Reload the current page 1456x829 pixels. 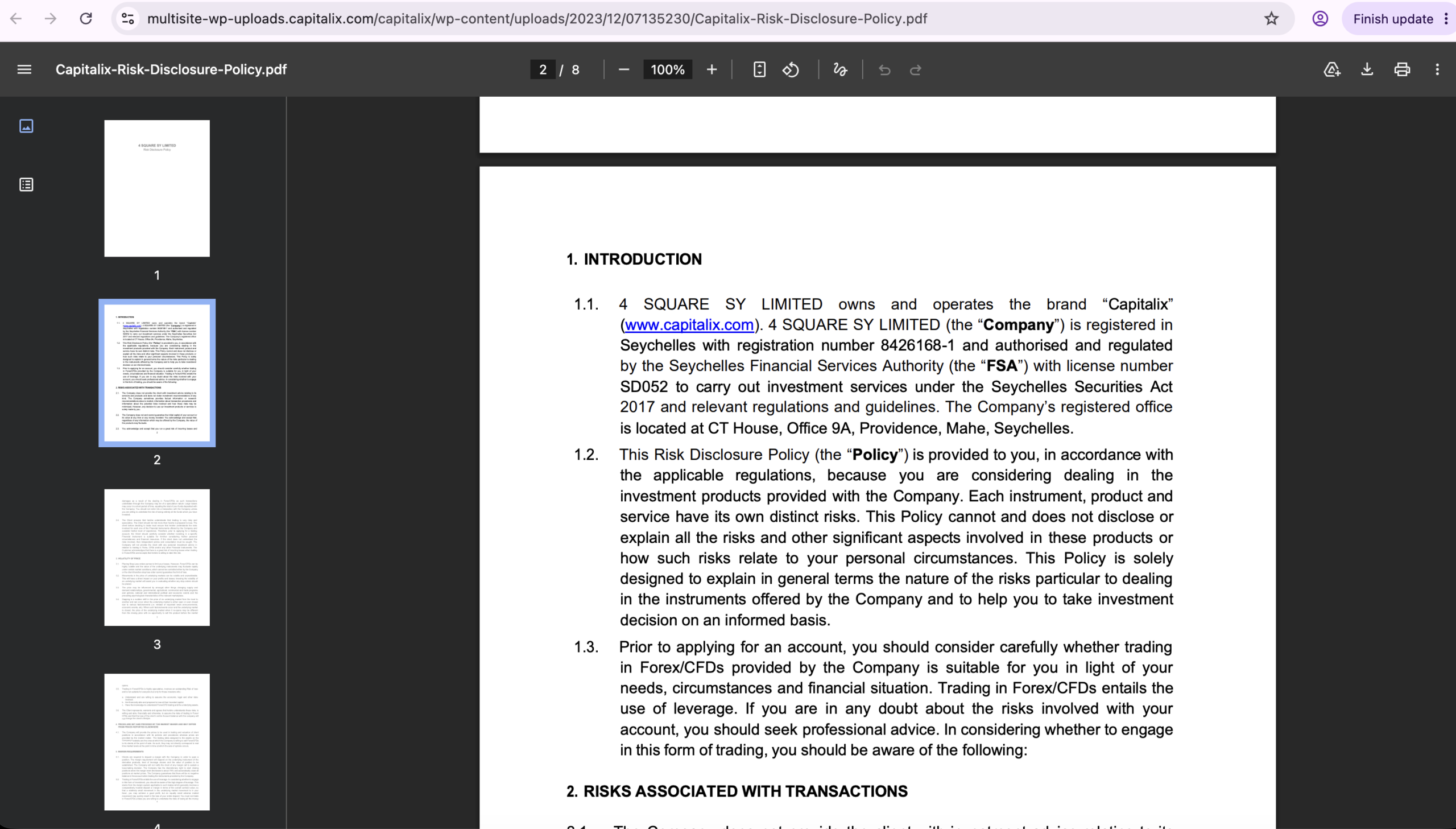pyautogui.click(x=86, y=19)
